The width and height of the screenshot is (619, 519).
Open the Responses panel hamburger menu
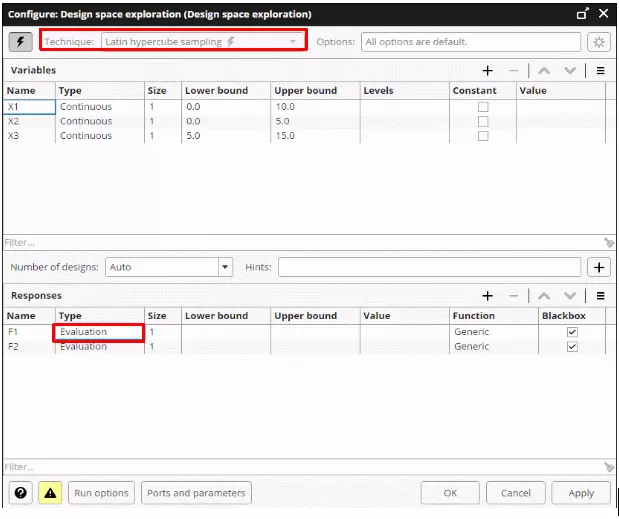point(601,296)
